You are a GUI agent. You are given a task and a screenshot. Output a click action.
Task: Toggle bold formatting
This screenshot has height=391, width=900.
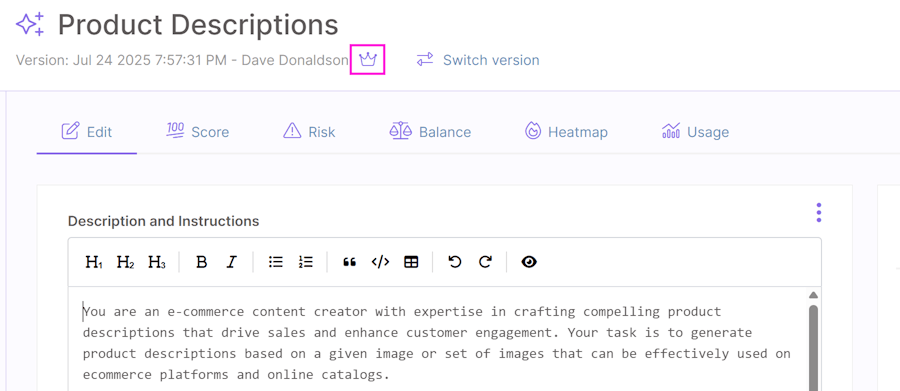[x=201, y=262]
